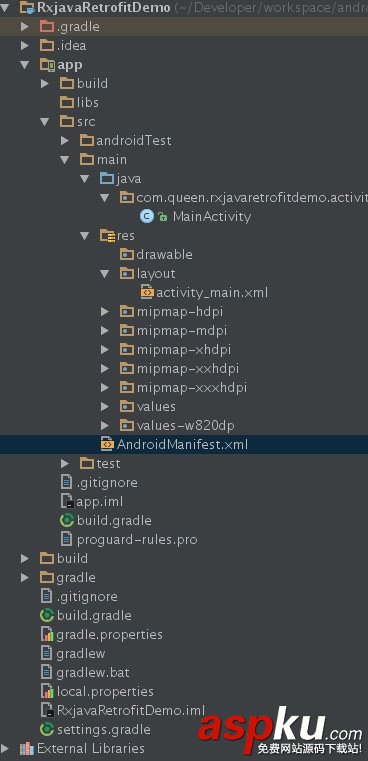Viewport: 368px width, 761px height.
Task: Select the drawable folder
Action: tap(164, 254)
